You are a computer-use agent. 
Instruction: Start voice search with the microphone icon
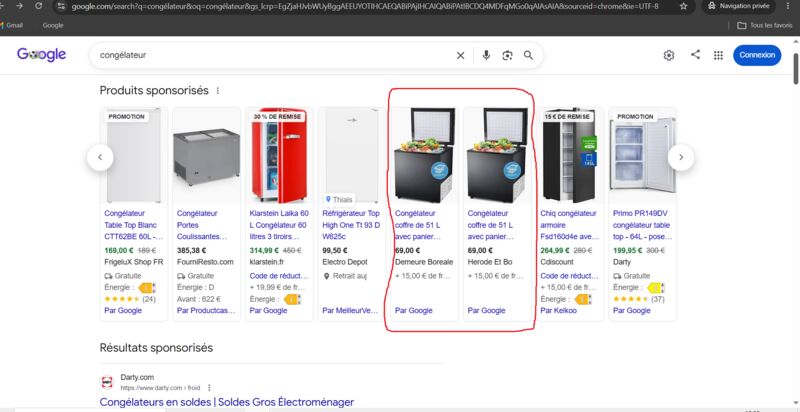[x=486, y=55]
